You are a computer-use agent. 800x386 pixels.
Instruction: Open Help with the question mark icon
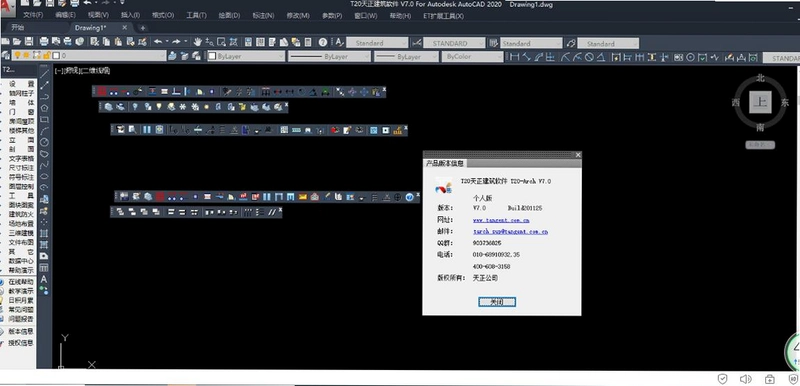(322, 42)
